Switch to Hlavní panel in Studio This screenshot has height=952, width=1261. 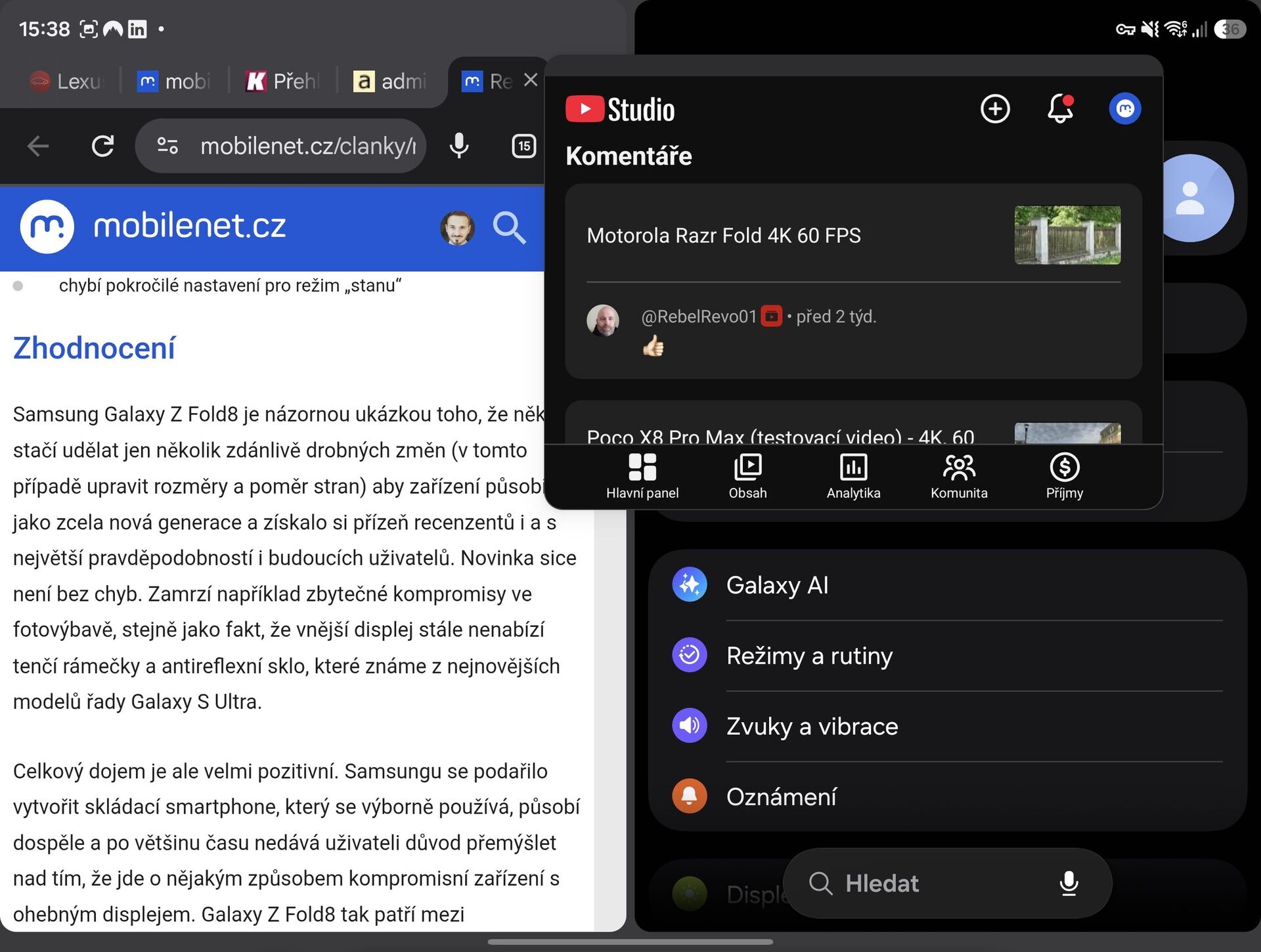642,477
